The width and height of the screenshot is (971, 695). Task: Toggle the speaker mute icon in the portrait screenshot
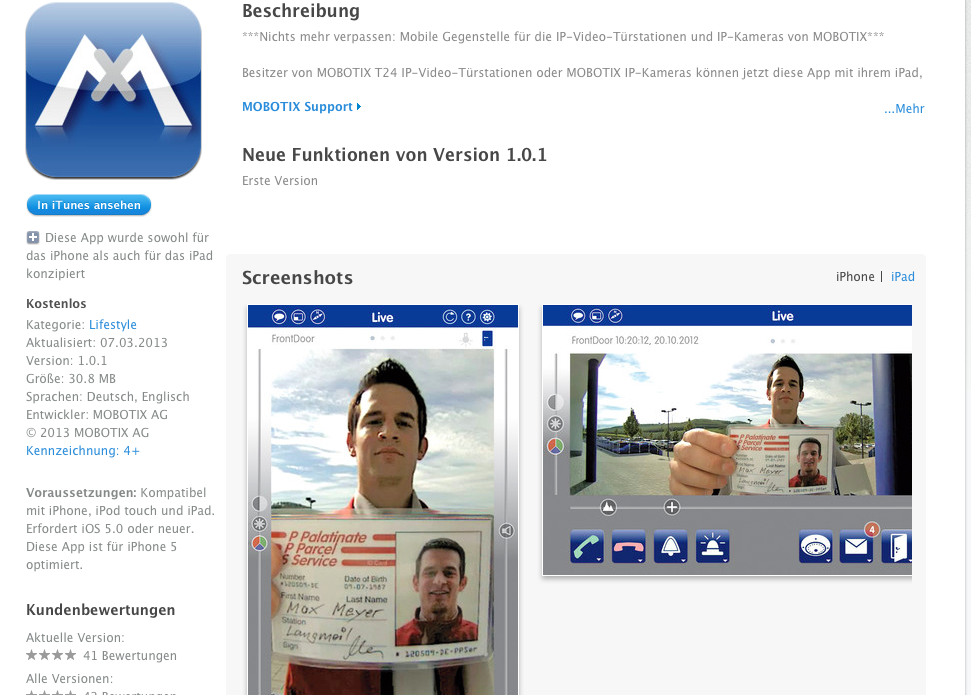click(507, 531)
